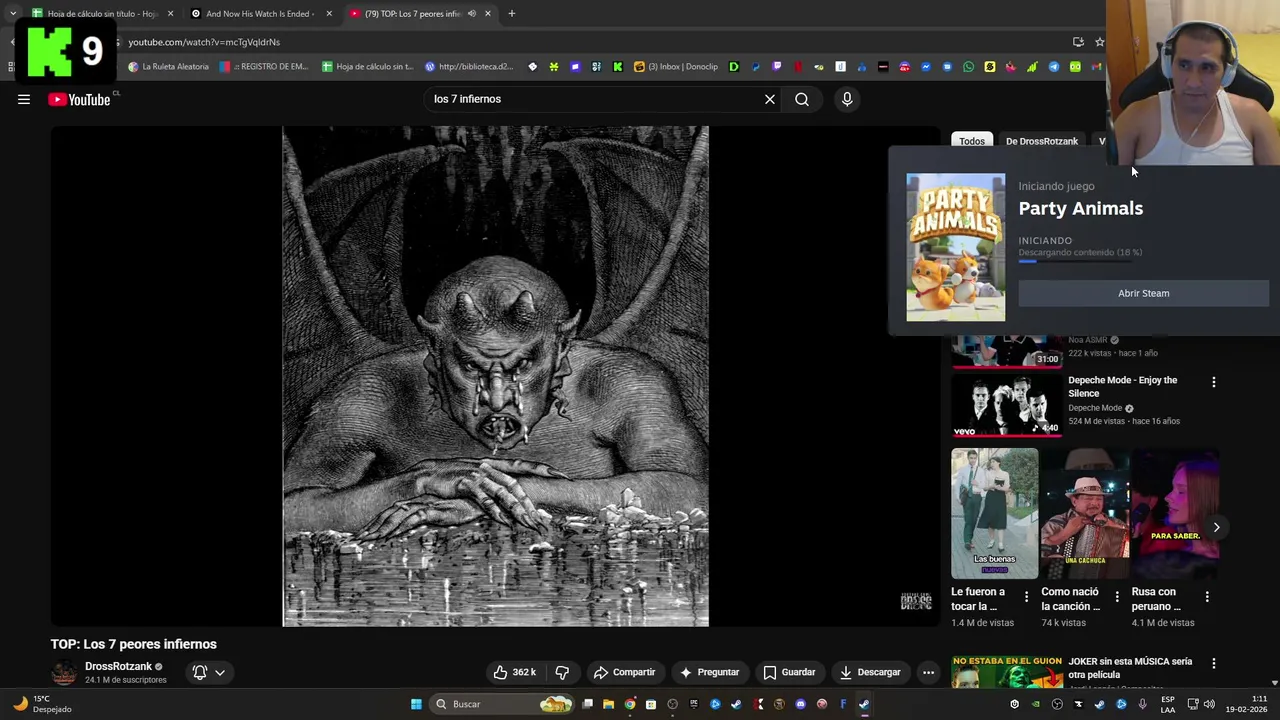This screenshot has width=1280, height=720.
Task: Expand the subscription notification chevron
Action: pos(220,672)
